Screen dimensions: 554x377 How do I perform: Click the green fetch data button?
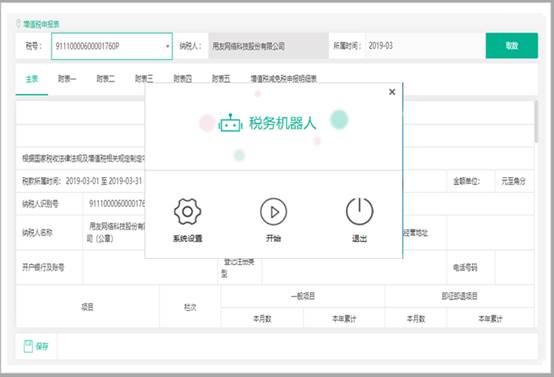click(512, 46)
